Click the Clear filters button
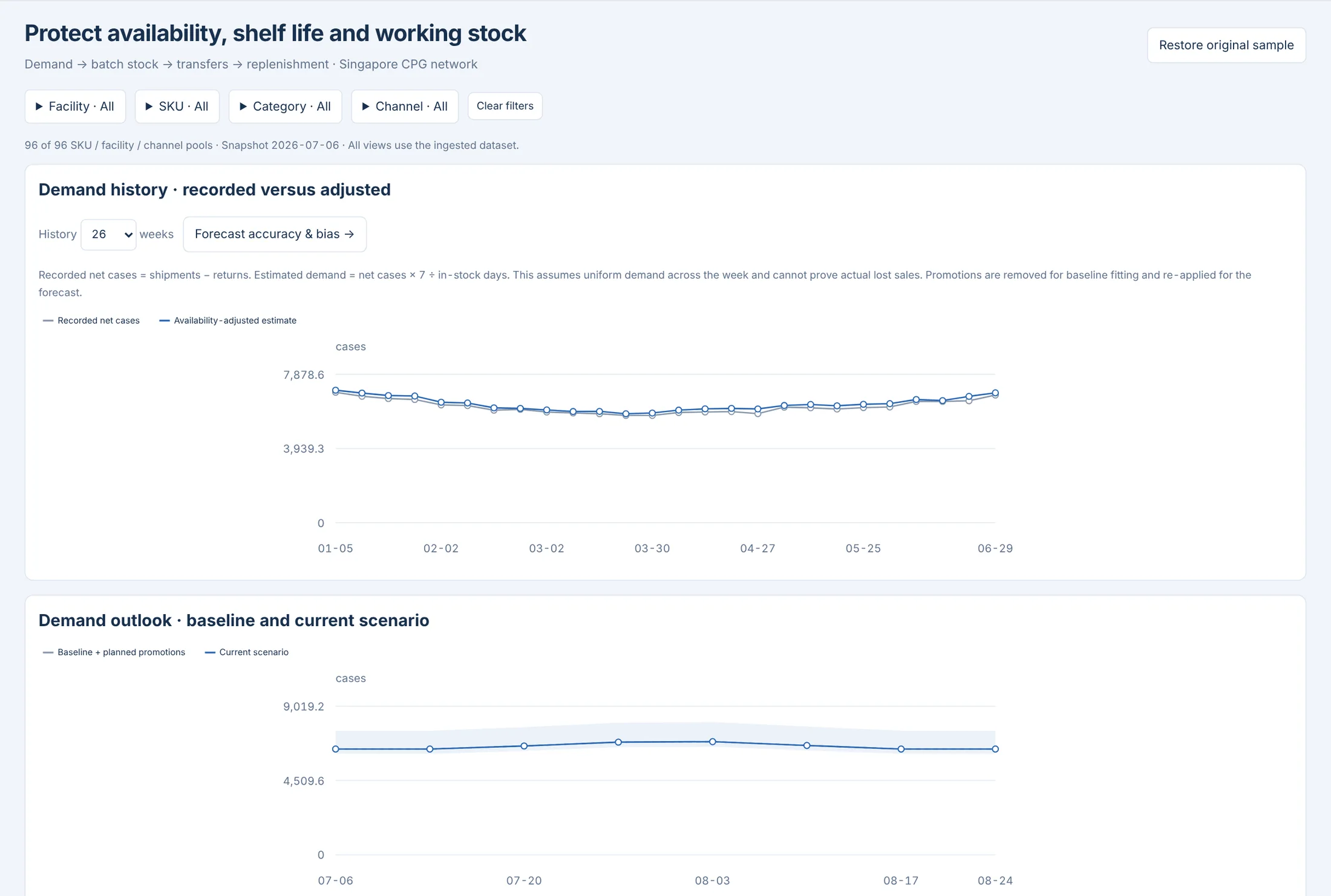Viewport: 1331px width, 896px height. (505, 106)
